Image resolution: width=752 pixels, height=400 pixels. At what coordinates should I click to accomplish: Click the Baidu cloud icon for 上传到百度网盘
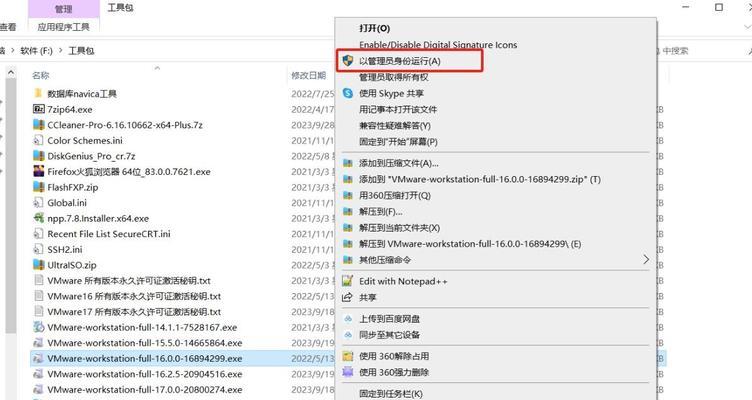[x=348, y=318]
